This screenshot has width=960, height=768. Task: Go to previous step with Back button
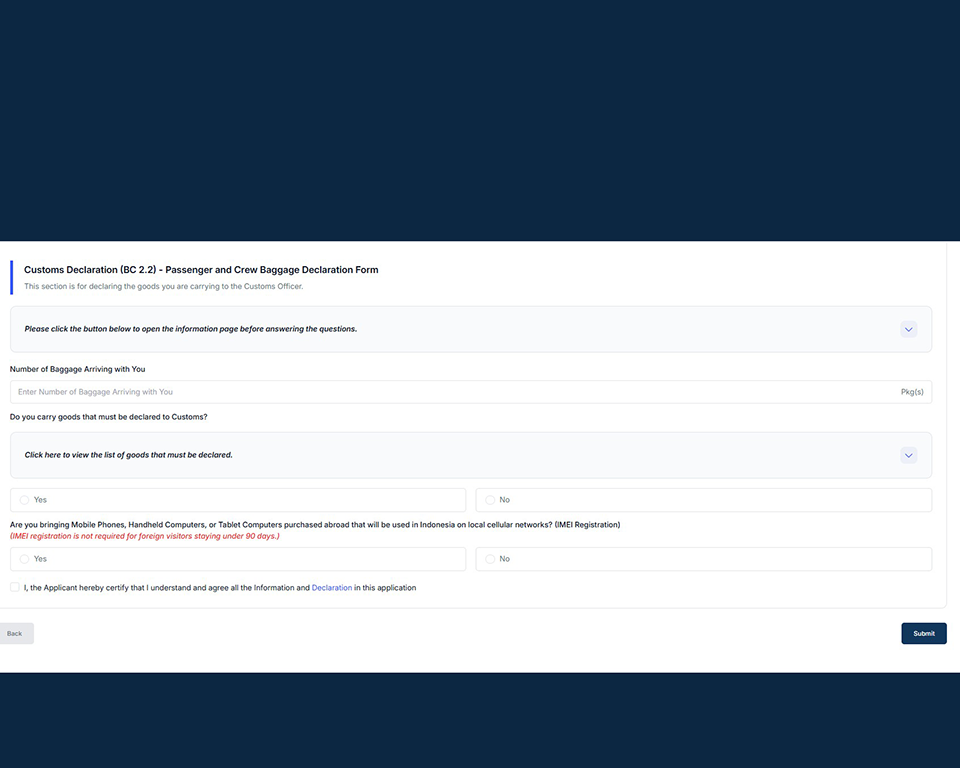tap(15, 633)
